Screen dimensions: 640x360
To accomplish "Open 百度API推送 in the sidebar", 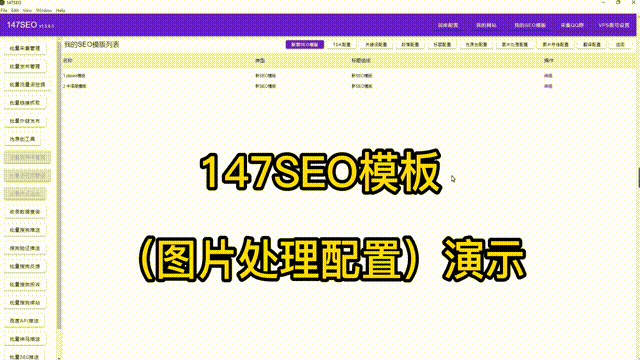I will (24, 321).
